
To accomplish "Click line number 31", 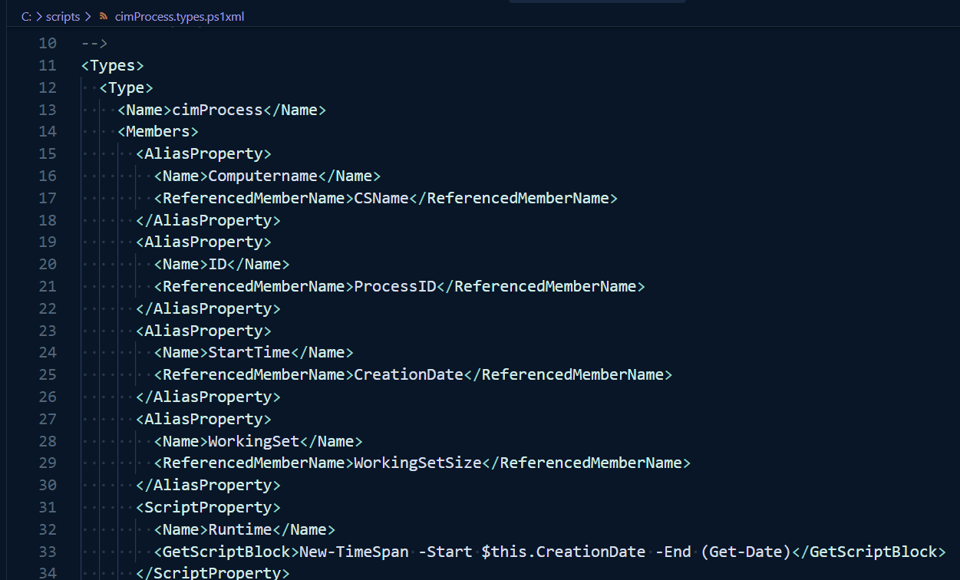I will [x=47, y=507].
